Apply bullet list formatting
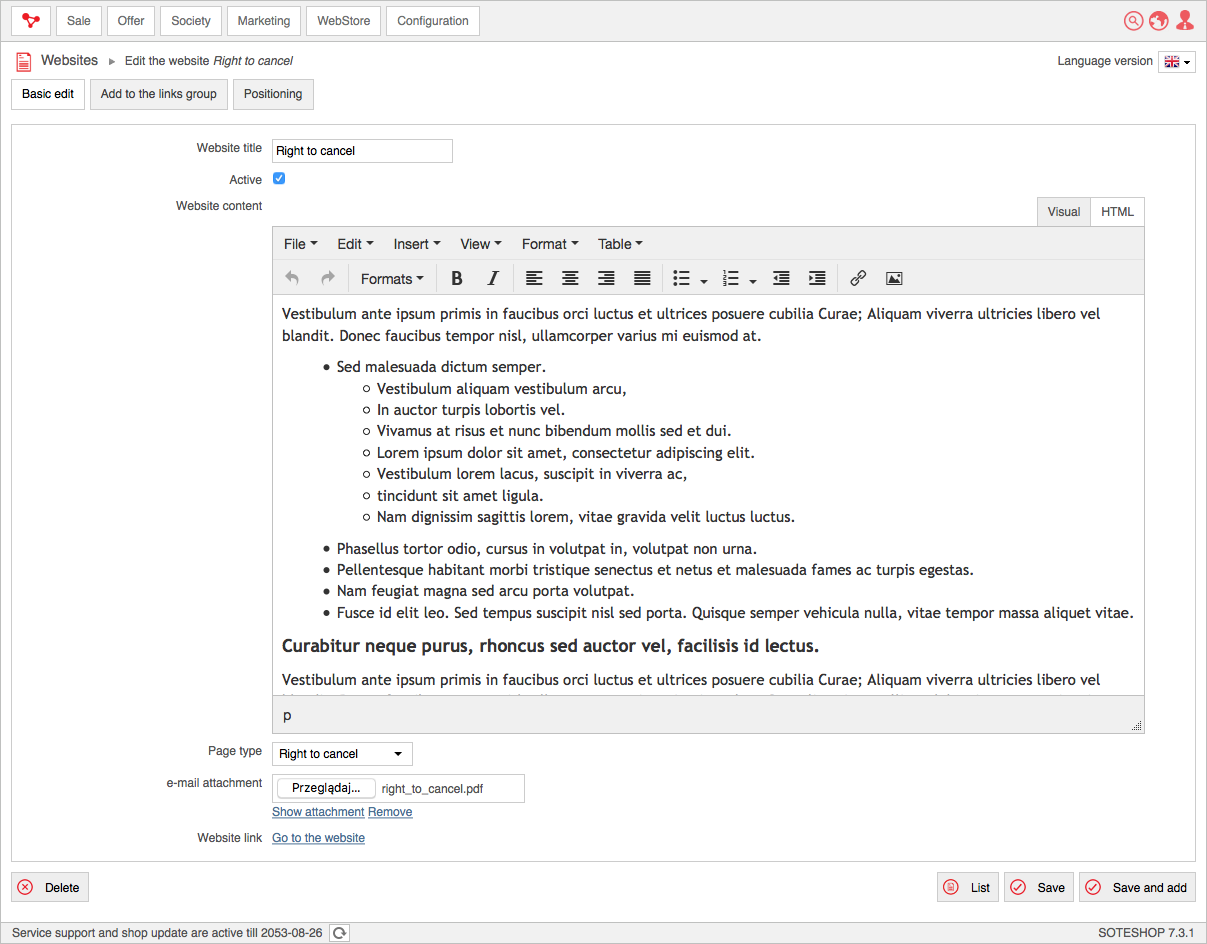The height and width of the screenshot is (944, 1207). (682, 278)
